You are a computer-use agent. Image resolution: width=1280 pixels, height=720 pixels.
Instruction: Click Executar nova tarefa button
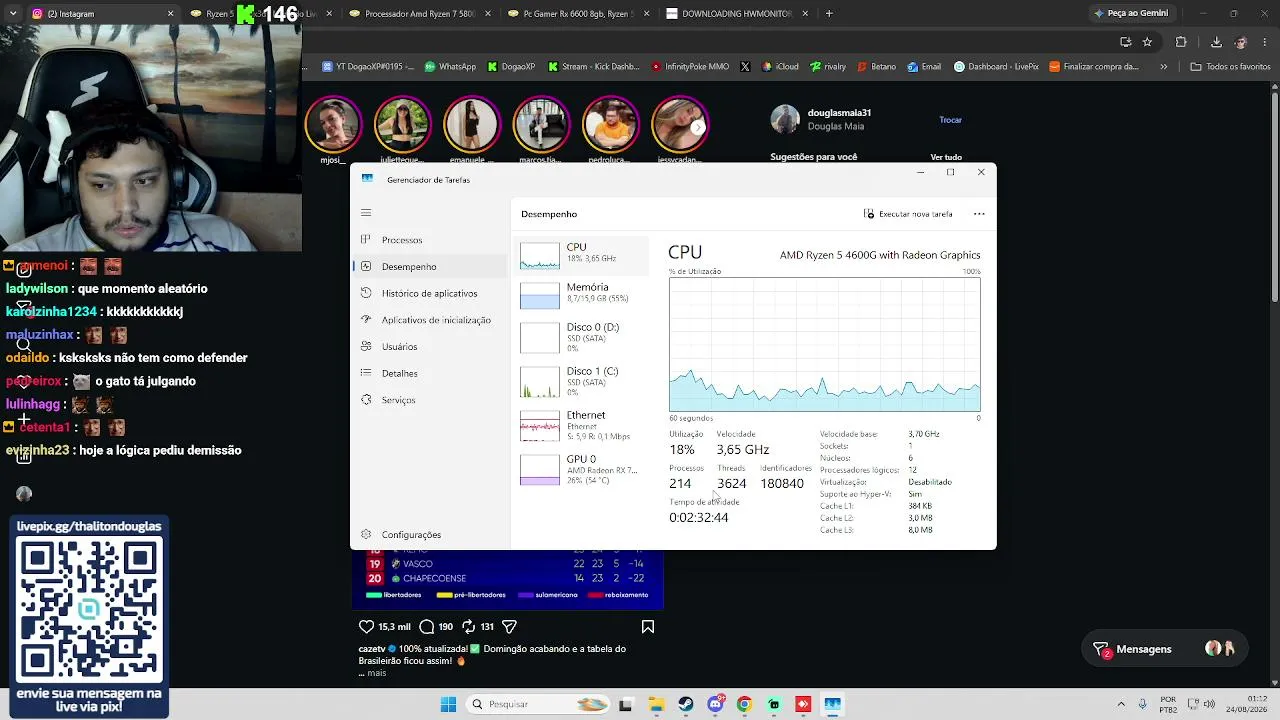908,214
